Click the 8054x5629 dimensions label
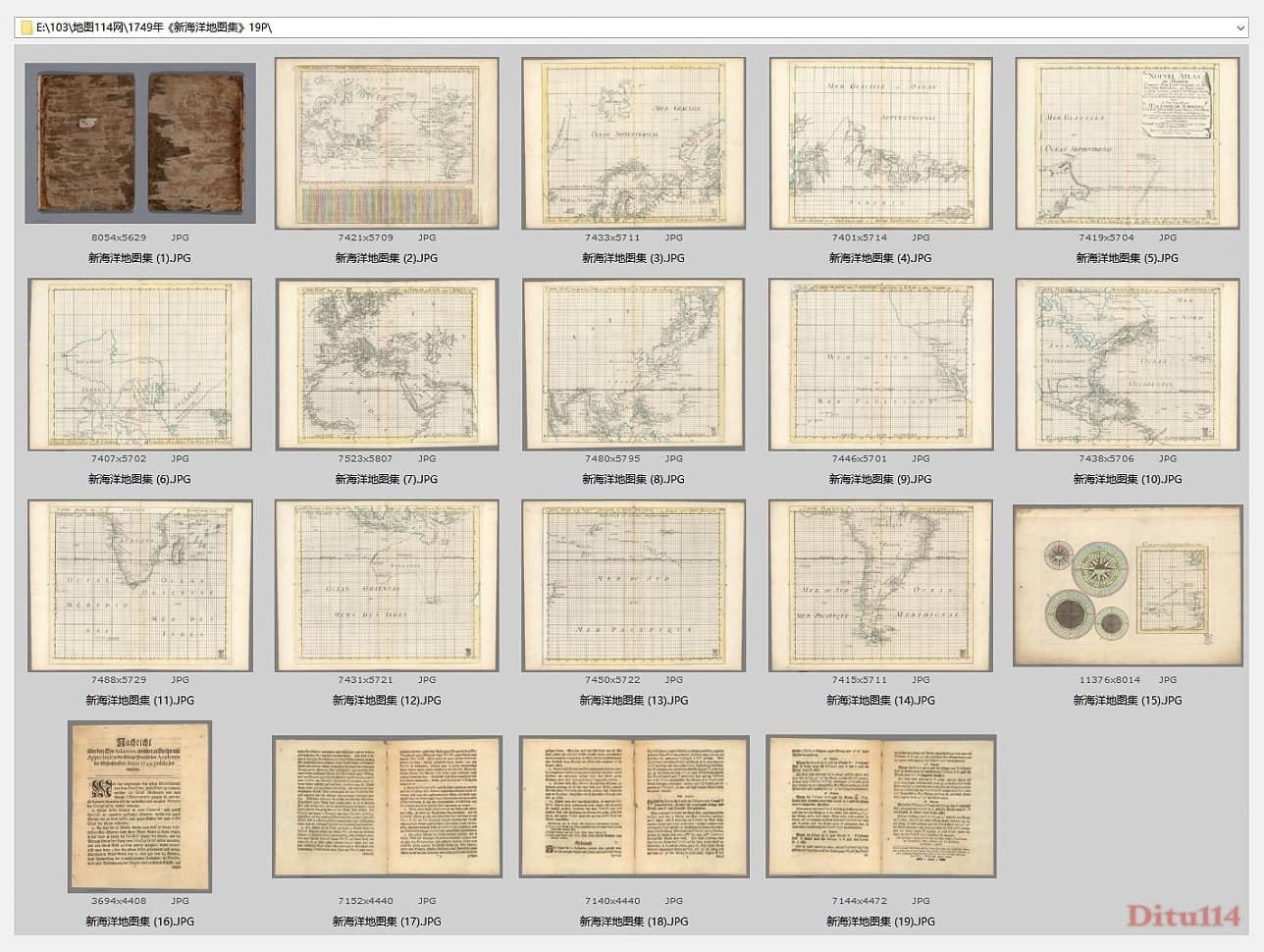This screenshot has height=952, width=1264. (119, 238)
